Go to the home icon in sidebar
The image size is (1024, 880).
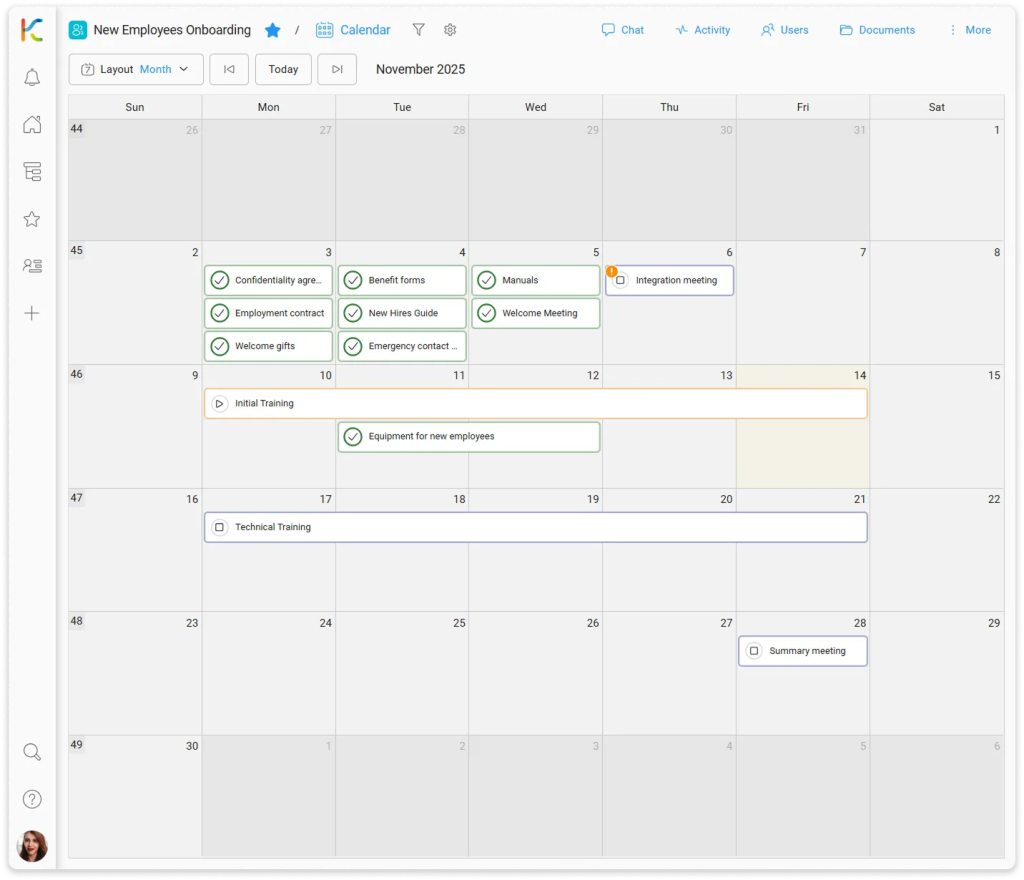click(x=32, y=125)
